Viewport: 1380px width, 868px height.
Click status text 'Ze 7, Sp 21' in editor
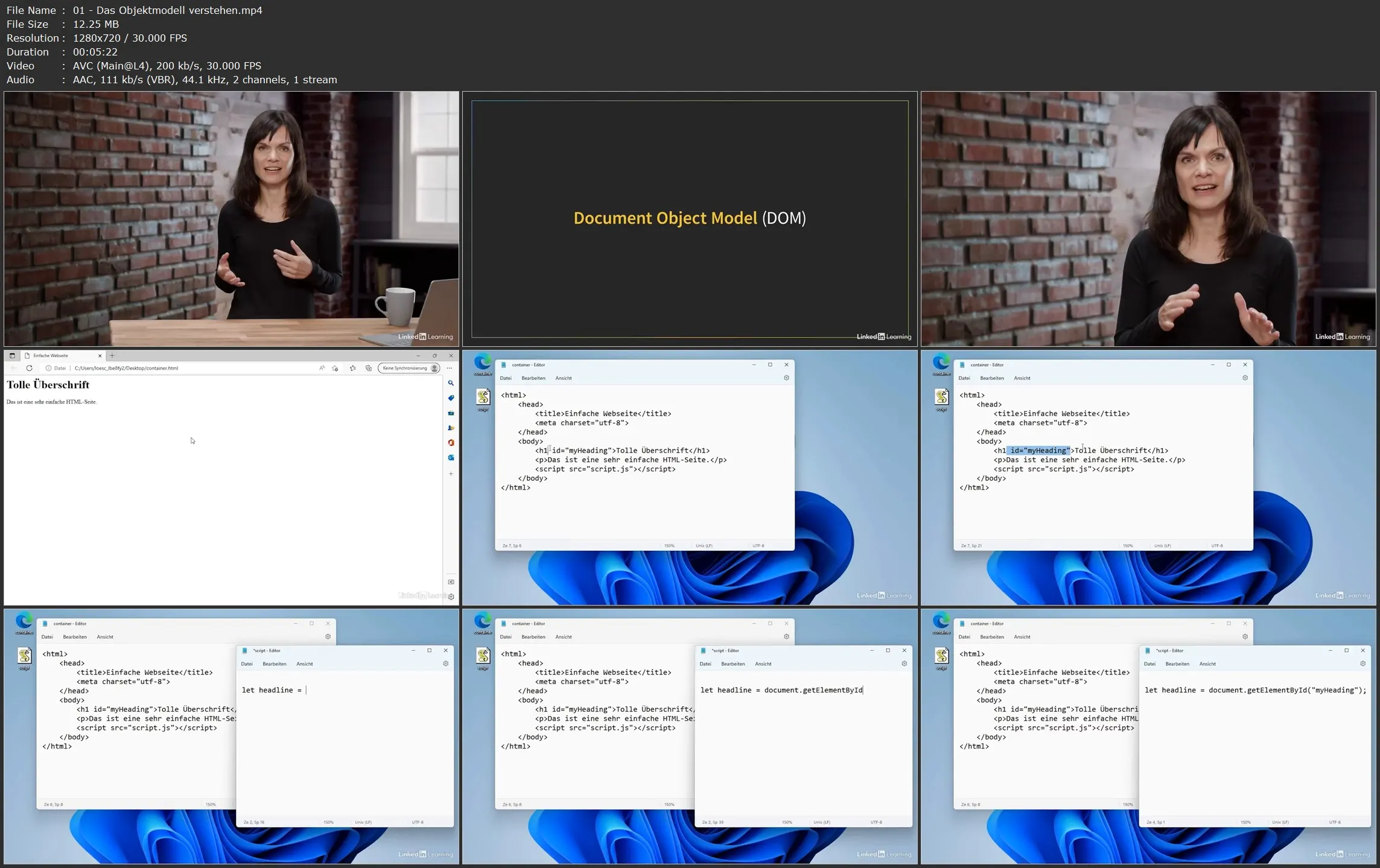pyautogui.click(x=971, y=546)
